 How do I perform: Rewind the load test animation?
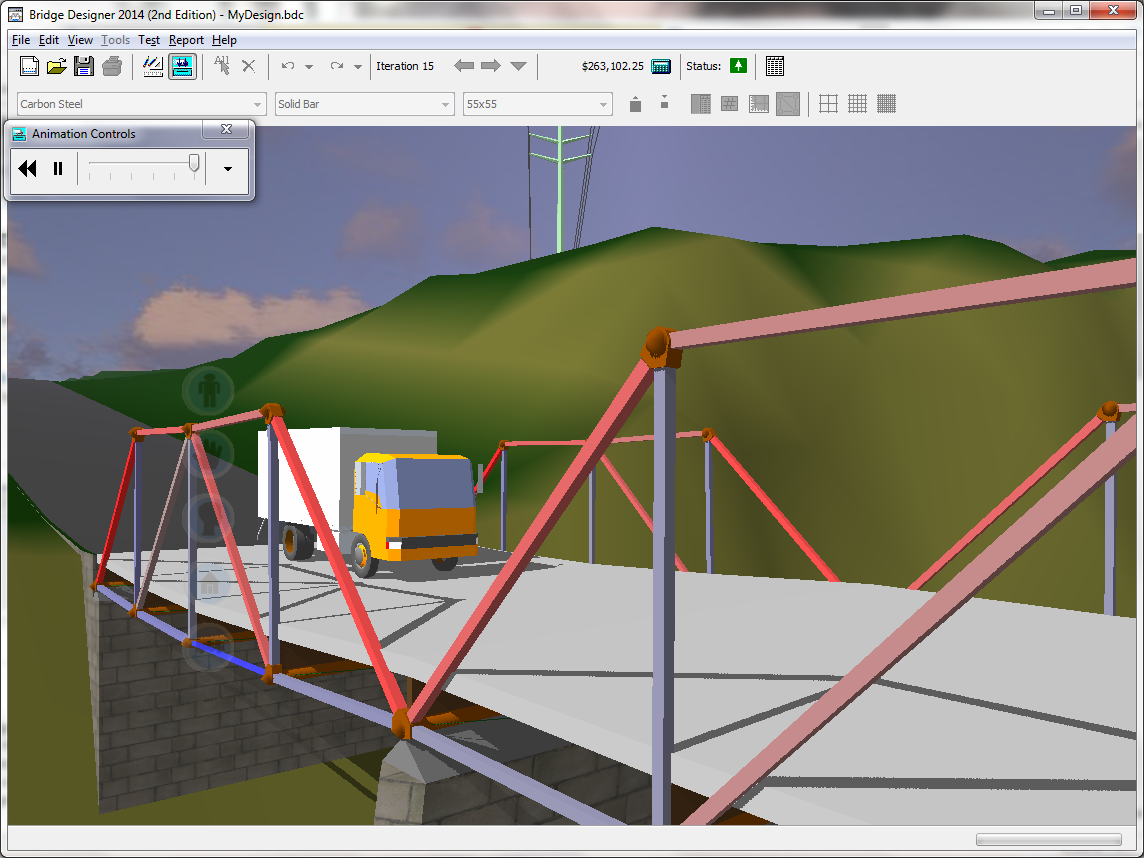(x=28, y=169)
